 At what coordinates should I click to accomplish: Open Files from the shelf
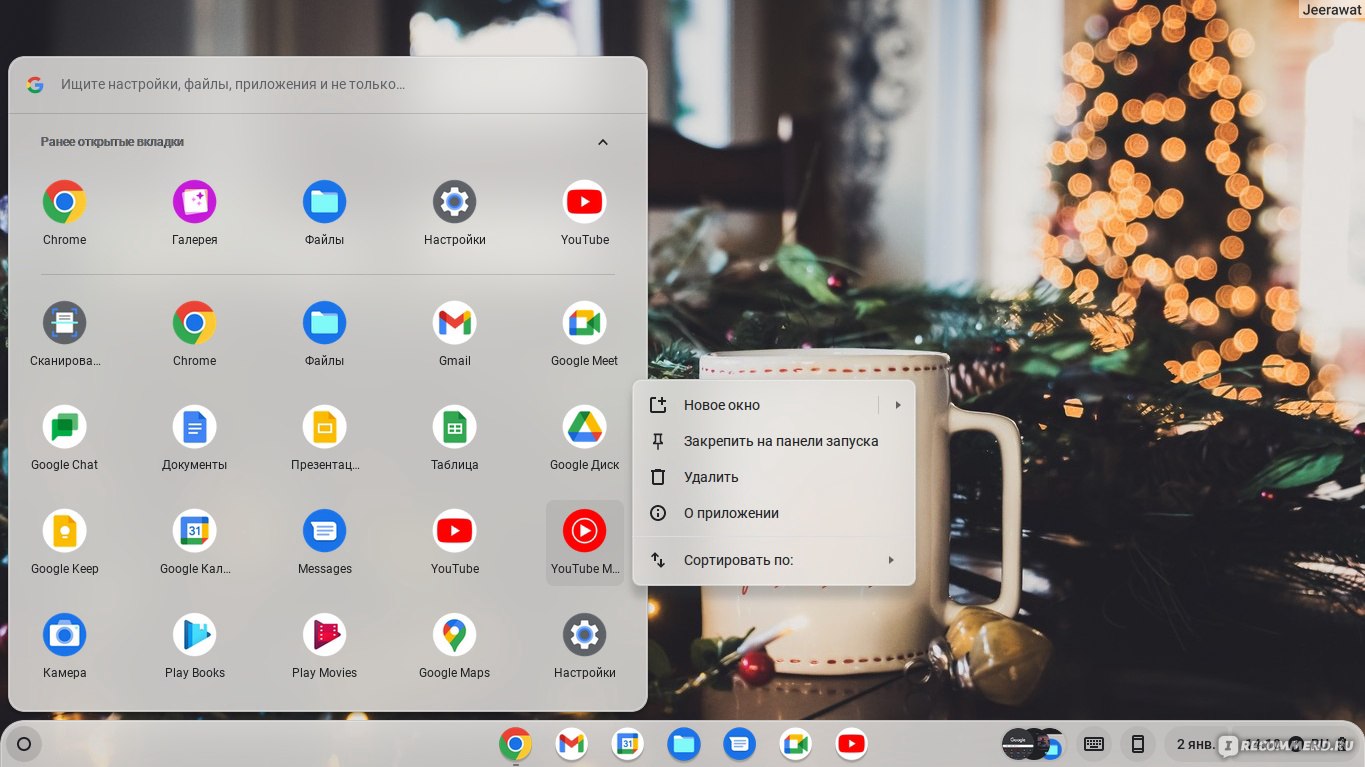pos(683,744)
